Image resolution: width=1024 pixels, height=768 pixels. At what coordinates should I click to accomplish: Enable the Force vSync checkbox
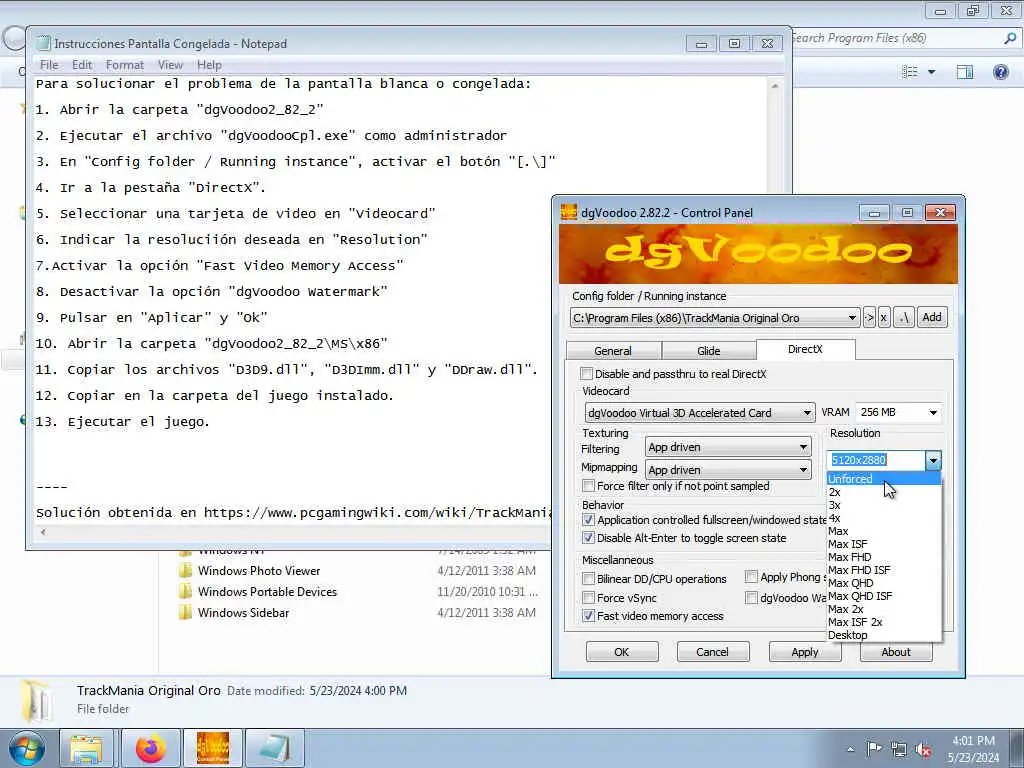[x=588, y=598]
